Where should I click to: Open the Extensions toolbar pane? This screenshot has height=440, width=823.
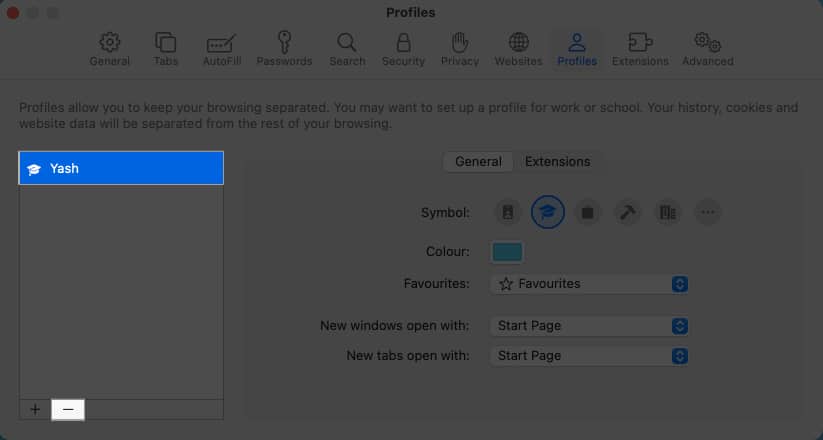[640, 50]
